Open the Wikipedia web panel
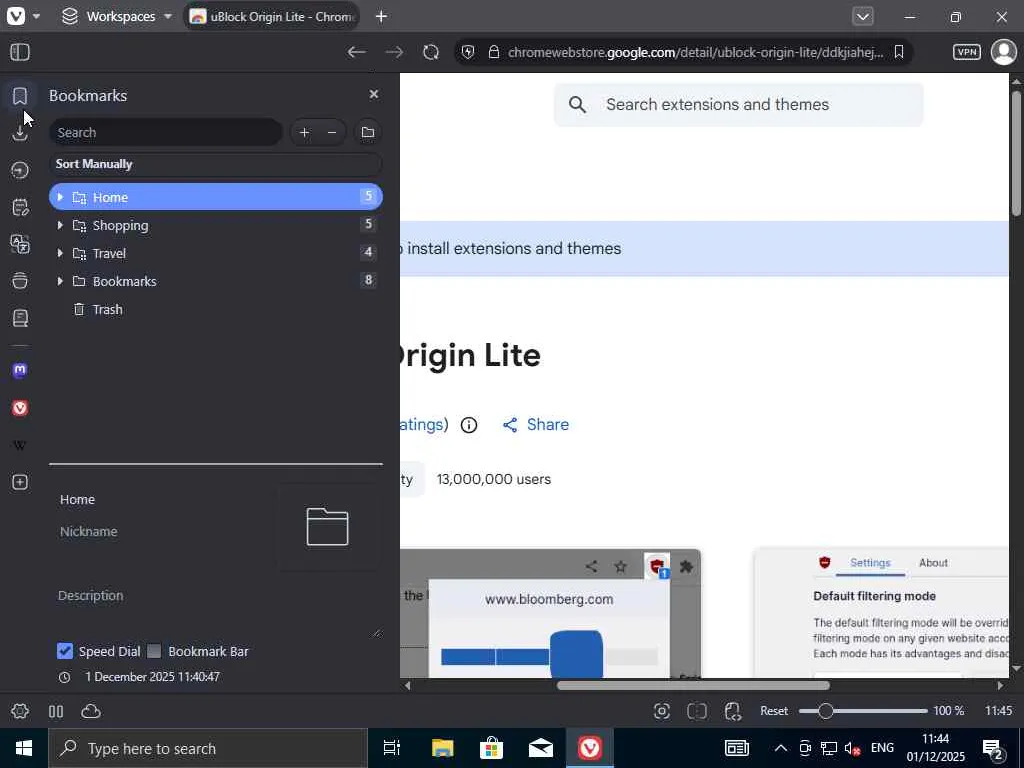Viewport: 1024px width, 768px height. tap(20, 445)
